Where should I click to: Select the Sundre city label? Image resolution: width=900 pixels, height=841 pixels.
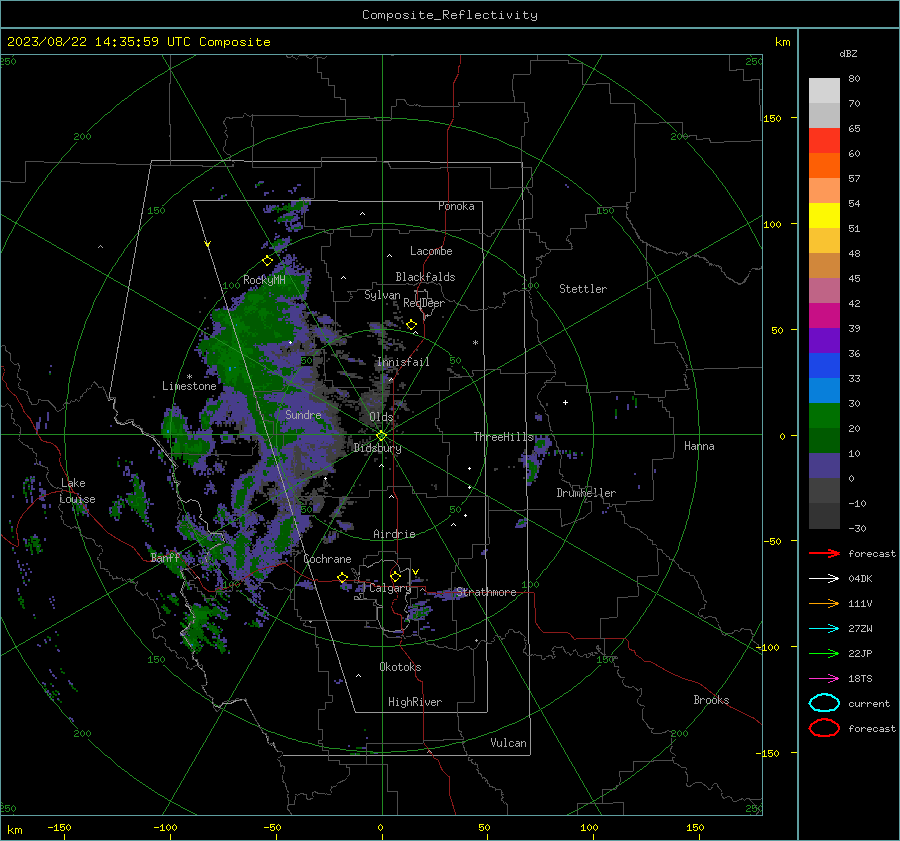click(x=303, y=414)
